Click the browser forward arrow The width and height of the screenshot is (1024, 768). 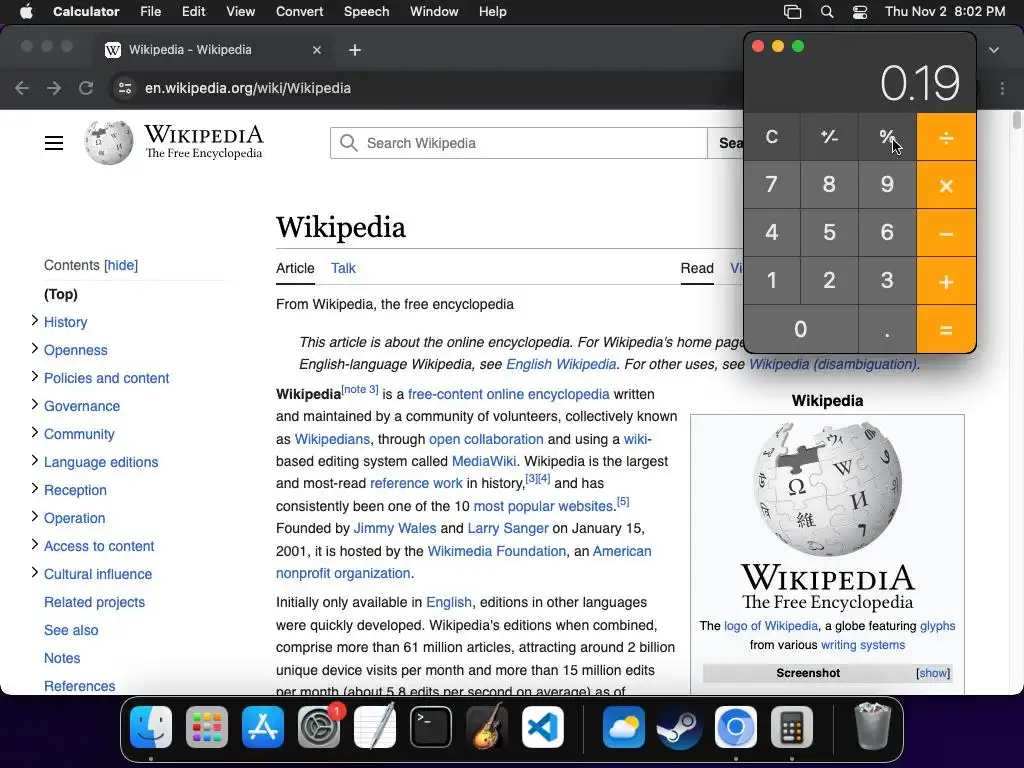coord(54,88)
